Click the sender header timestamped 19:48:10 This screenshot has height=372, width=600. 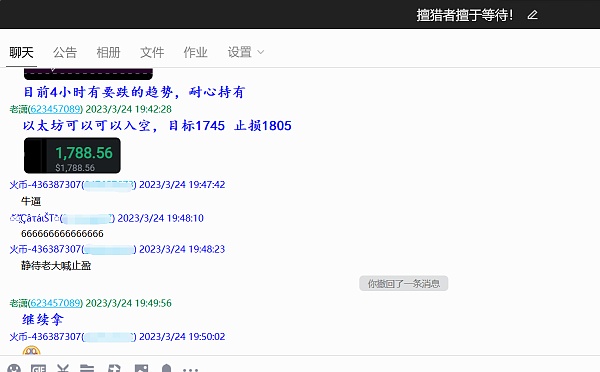click(106, 218)
